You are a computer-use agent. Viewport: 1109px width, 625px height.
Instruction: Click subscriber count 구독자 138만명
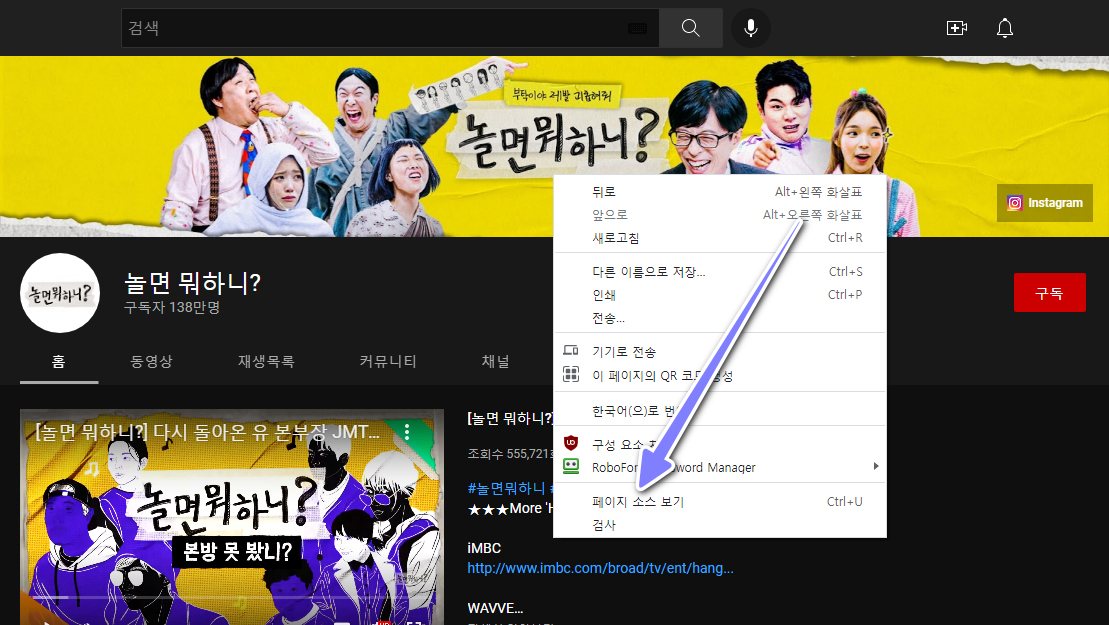[172, 308]
